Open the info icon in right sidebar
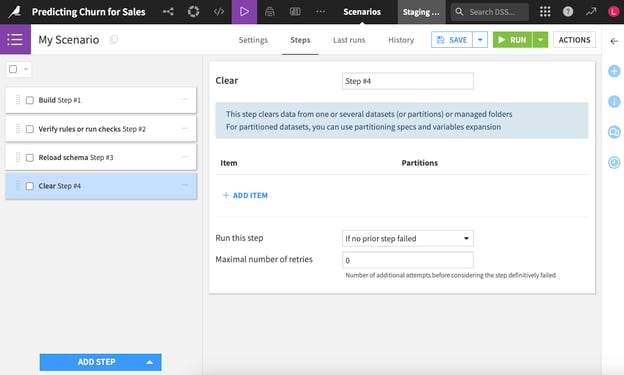Viewport: 624px width, 375px height. click(x=614, y=102)
